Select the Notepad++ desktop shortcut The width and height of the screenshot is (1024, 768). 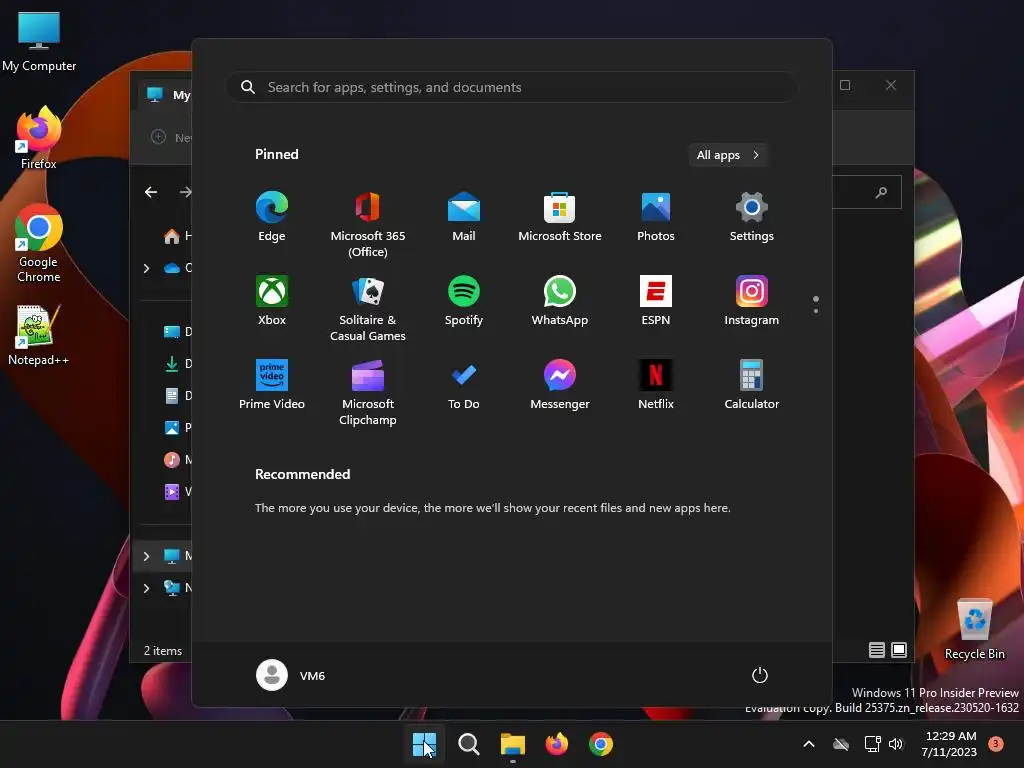pyautogui.click(x=39, y=336)
